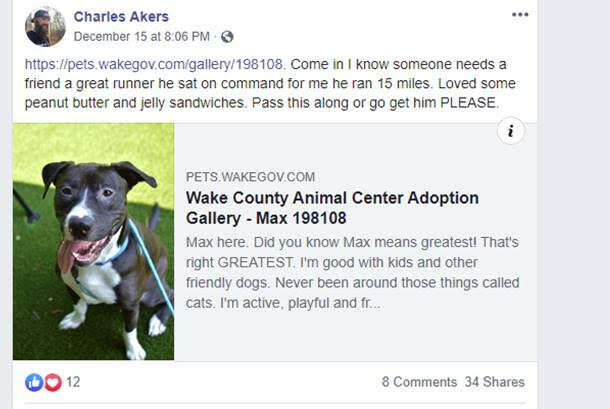
Task: Click the public globe privacy icon
Action: point(227,37)
